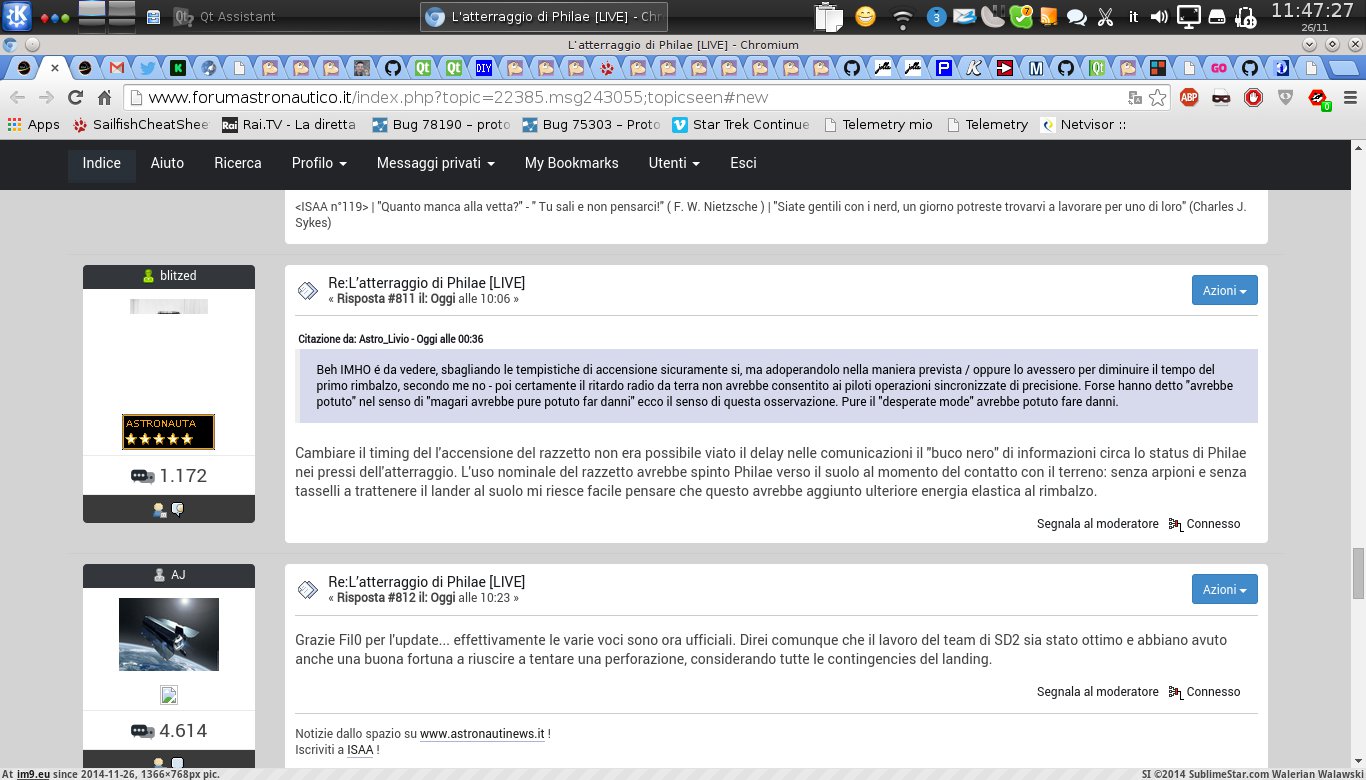
Task: Expand the Utenti dropdown menu
Action: pyautogui.click(x=673, y=163)
